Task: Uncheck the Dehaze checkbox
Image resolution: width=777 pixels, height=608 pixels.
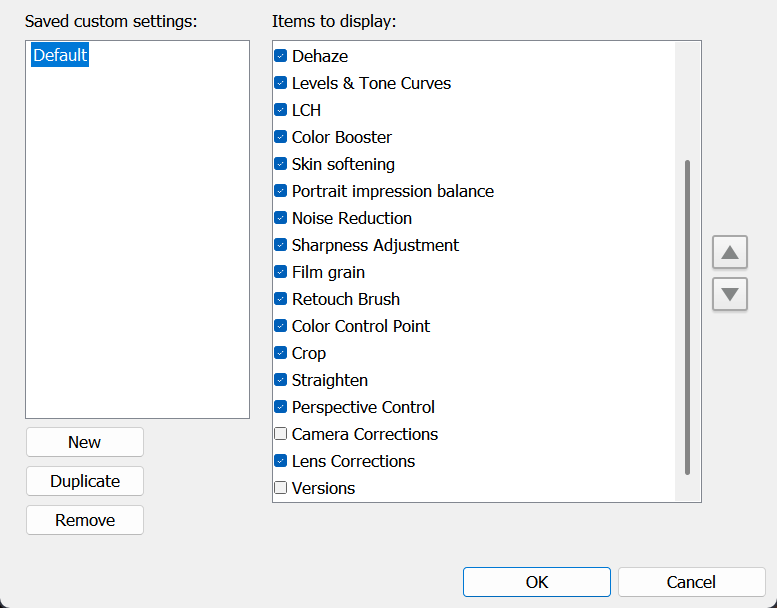Action: click(281, 57)
